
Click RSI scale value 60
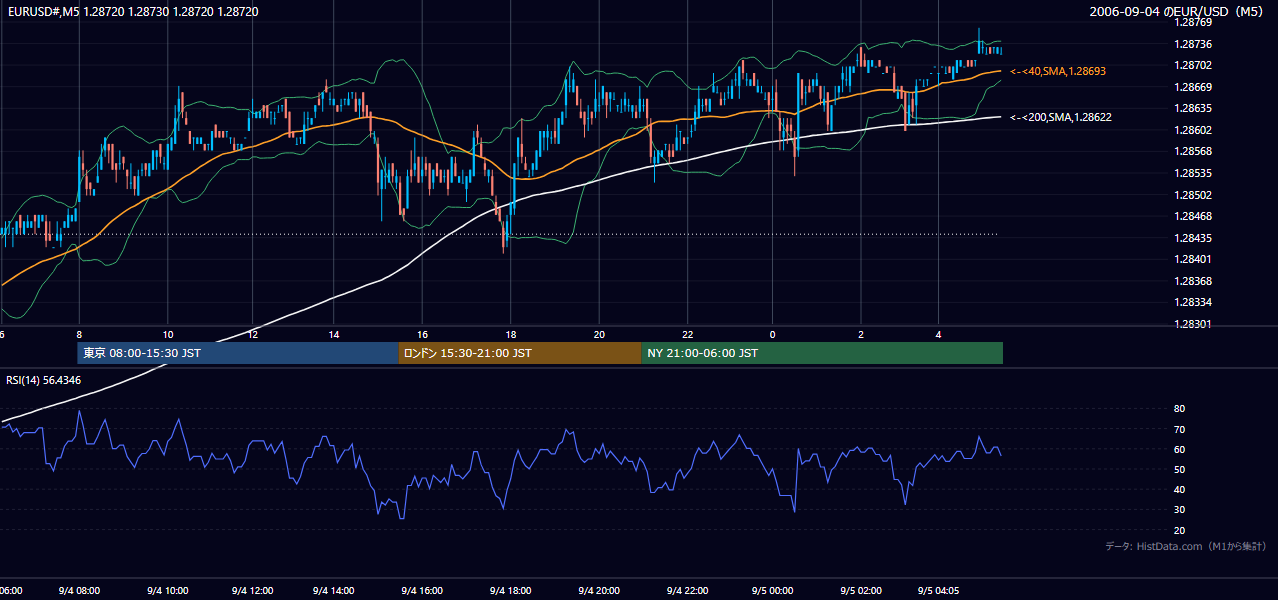click(x=1179, y=449)
